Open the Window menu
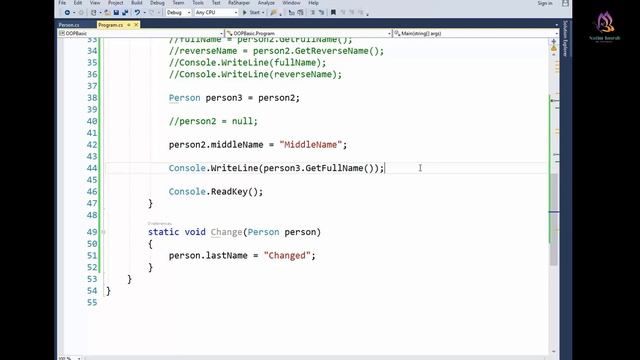This screenshot has width=640, height=360. click(x=291, y=3)
